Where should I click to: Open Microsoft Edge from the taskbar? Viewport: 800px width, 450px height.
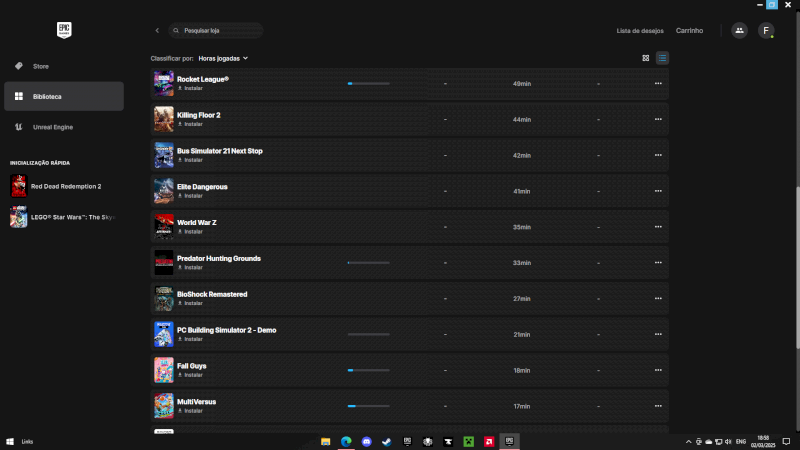pos(346,441)
